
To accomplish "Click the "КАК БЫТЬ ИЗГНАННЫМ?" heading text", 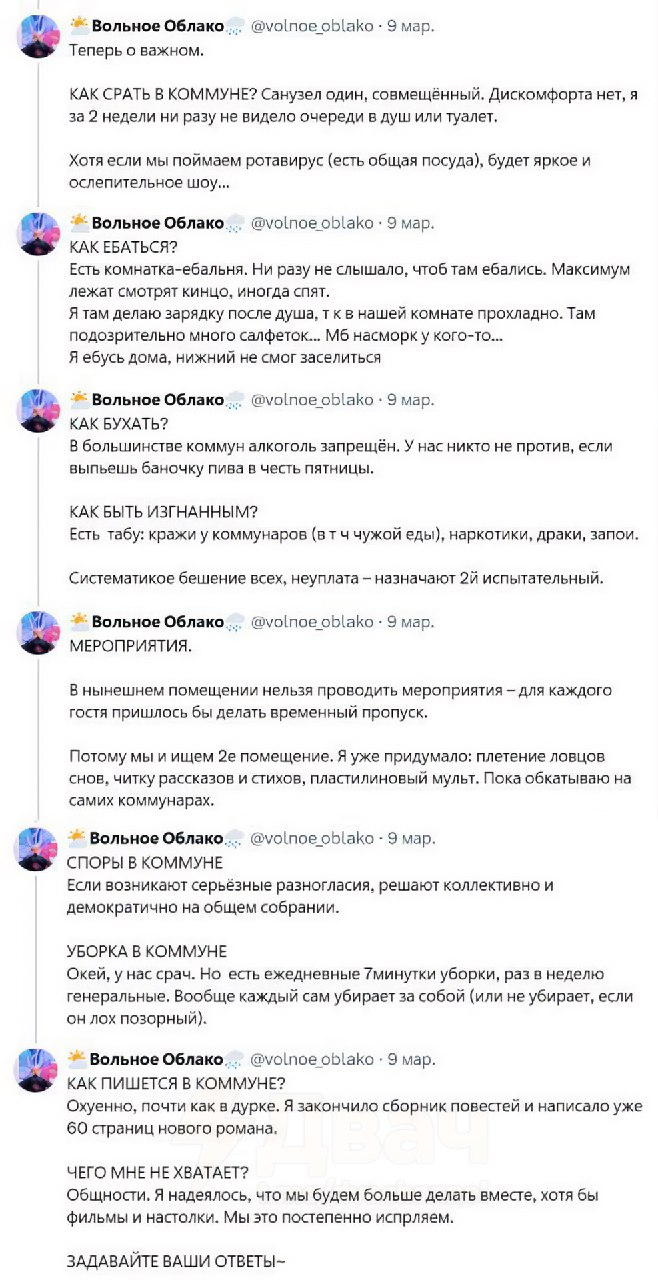I will click(x=164, y=513).
